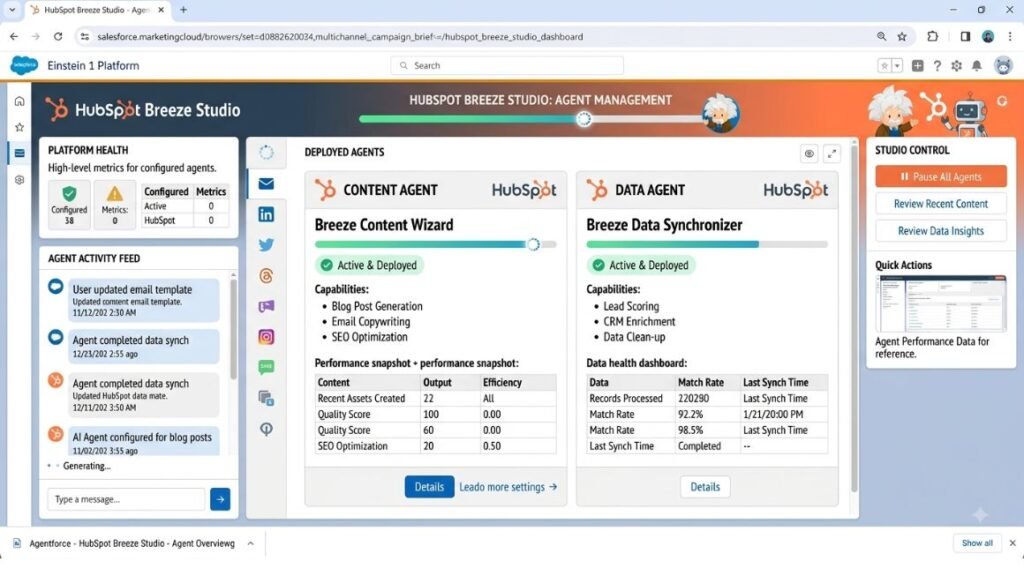The height and width of the screenshot is (576, 1024).
Task: Open the Data Agent card header
Action: click(707, 190)
